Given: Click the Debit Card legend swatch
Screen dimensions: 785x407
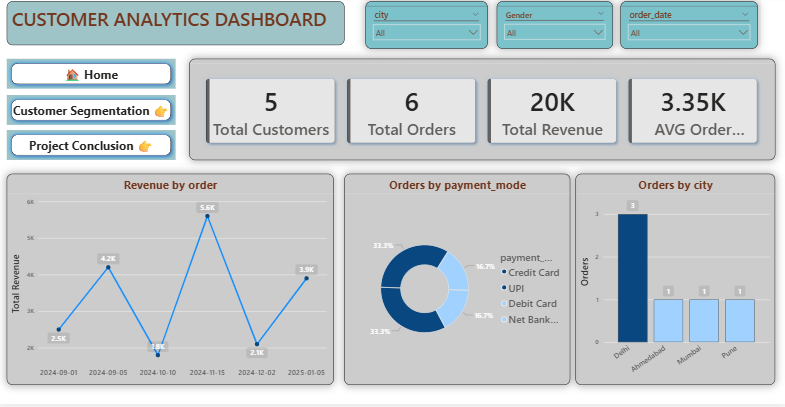Looking at the screenshot, I should point(504,304).
